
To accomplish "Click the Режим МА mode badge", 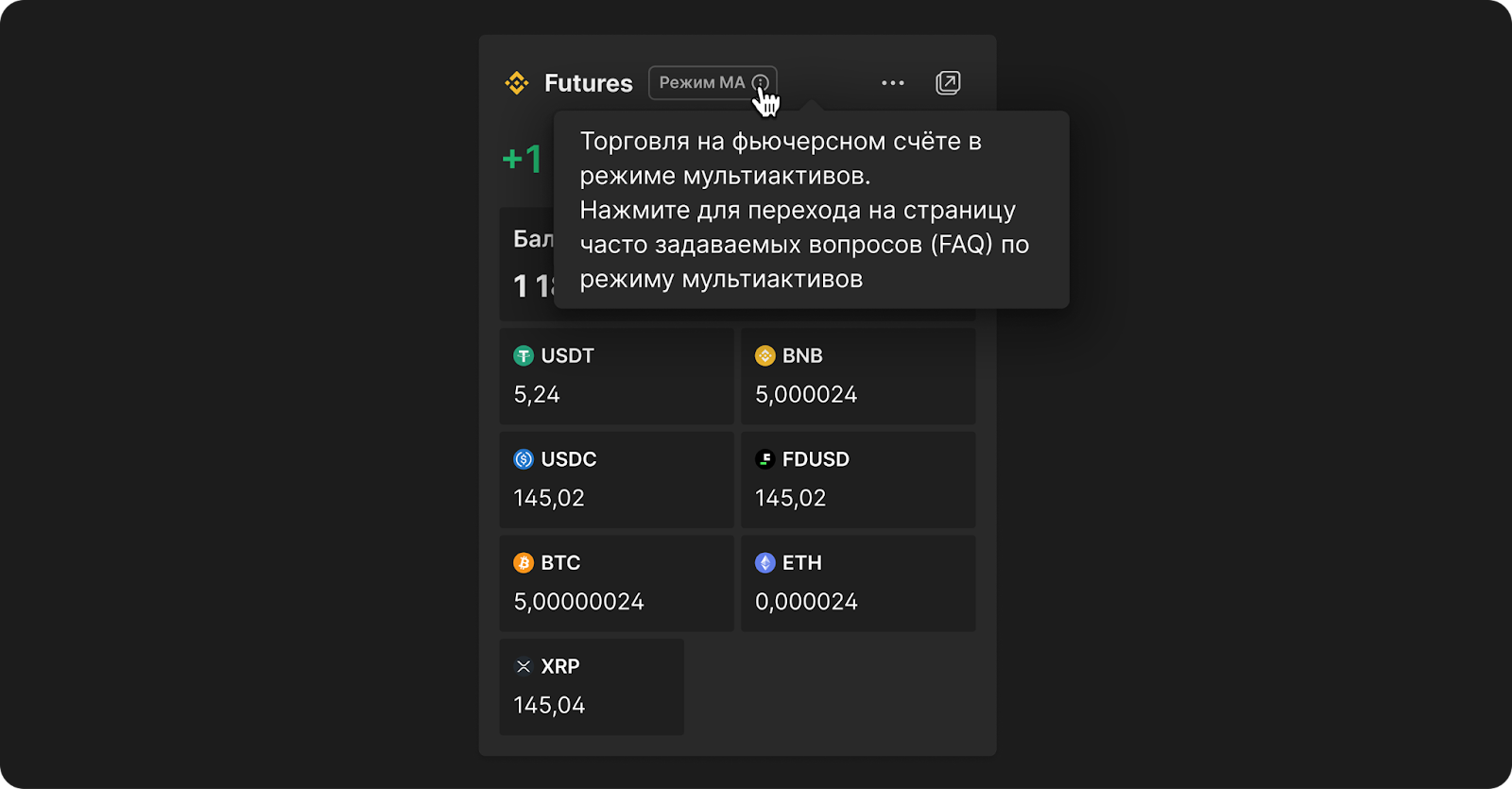I will (x=713, y=83).
